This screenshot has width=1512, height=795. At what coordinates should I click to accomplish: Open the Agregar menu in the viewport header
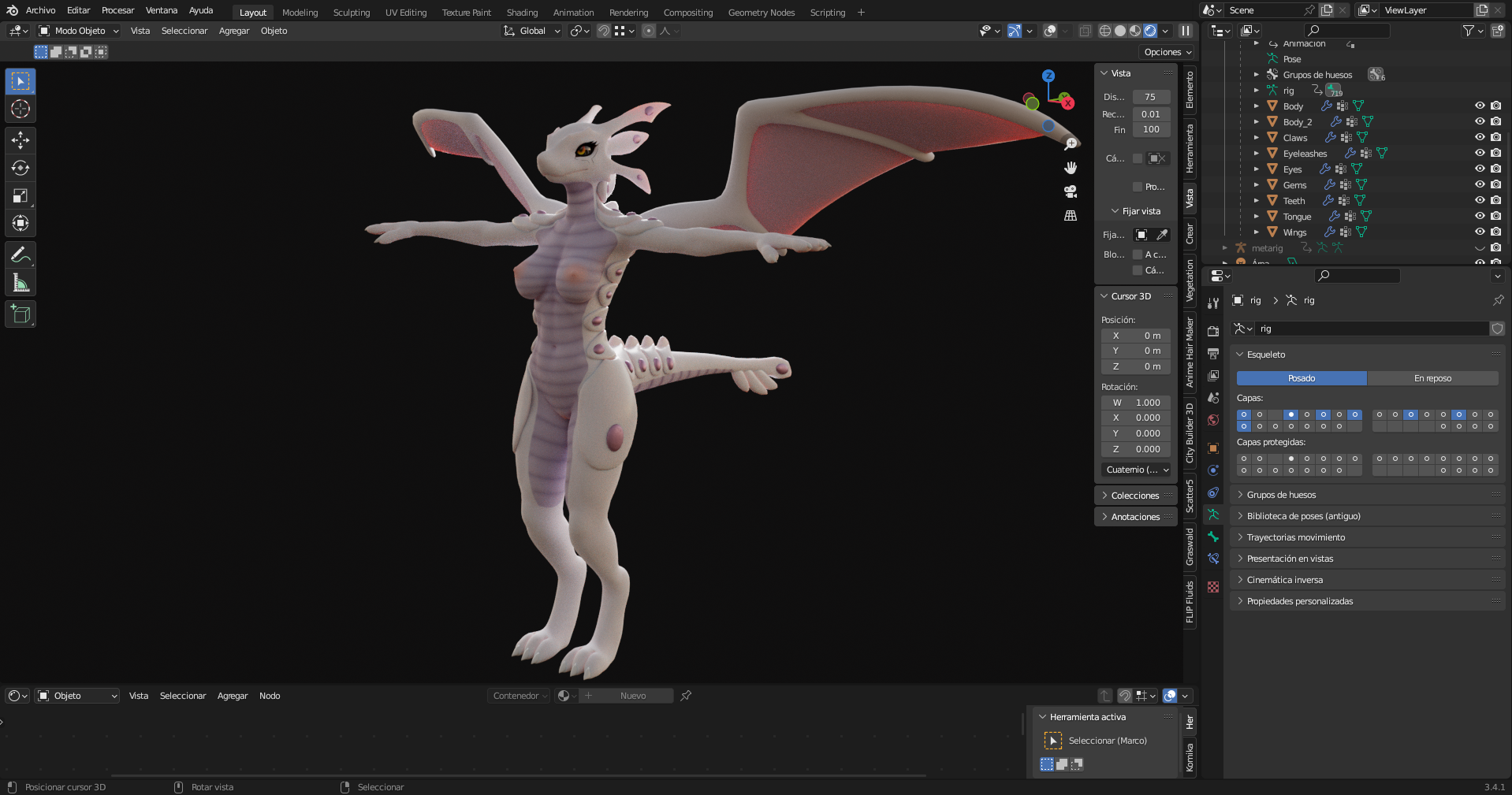click(x=234, y=31)
